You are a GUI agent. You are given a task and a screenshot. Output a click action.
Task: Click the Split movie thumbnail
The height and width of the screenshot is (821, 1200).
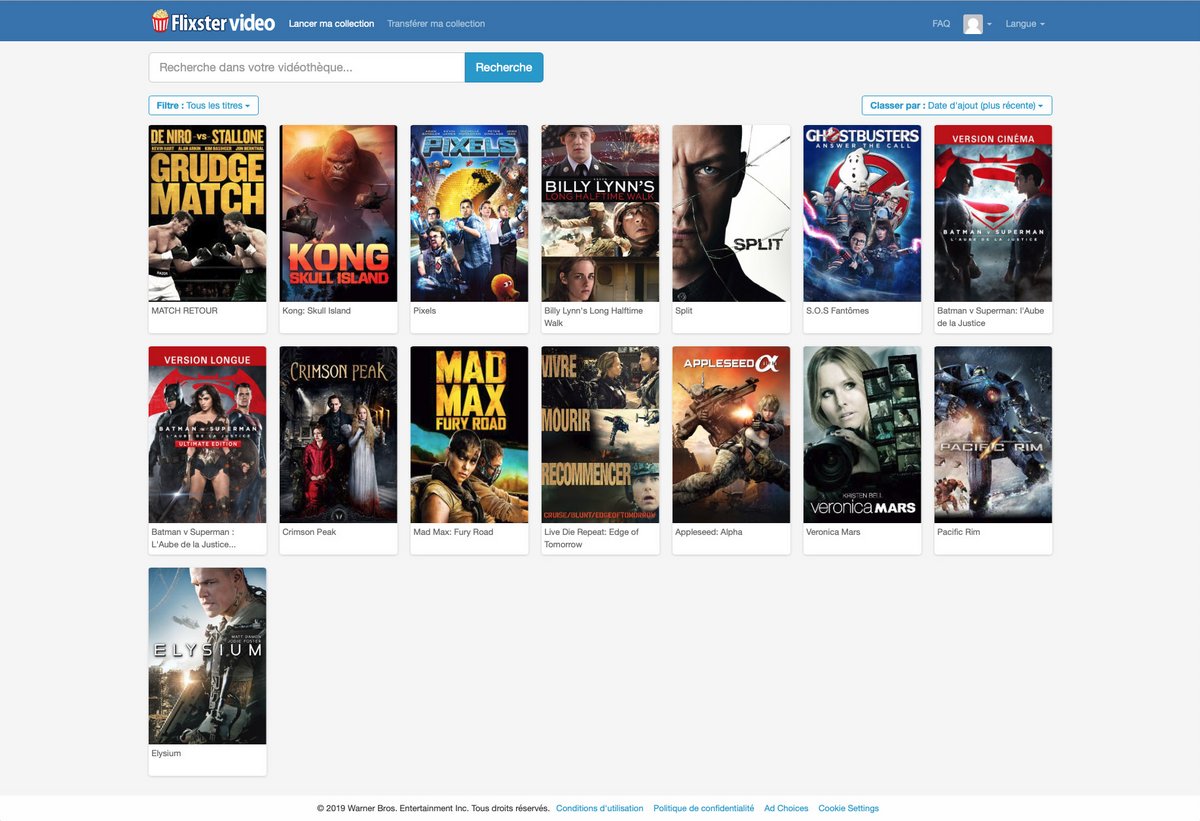coord(730,213)
